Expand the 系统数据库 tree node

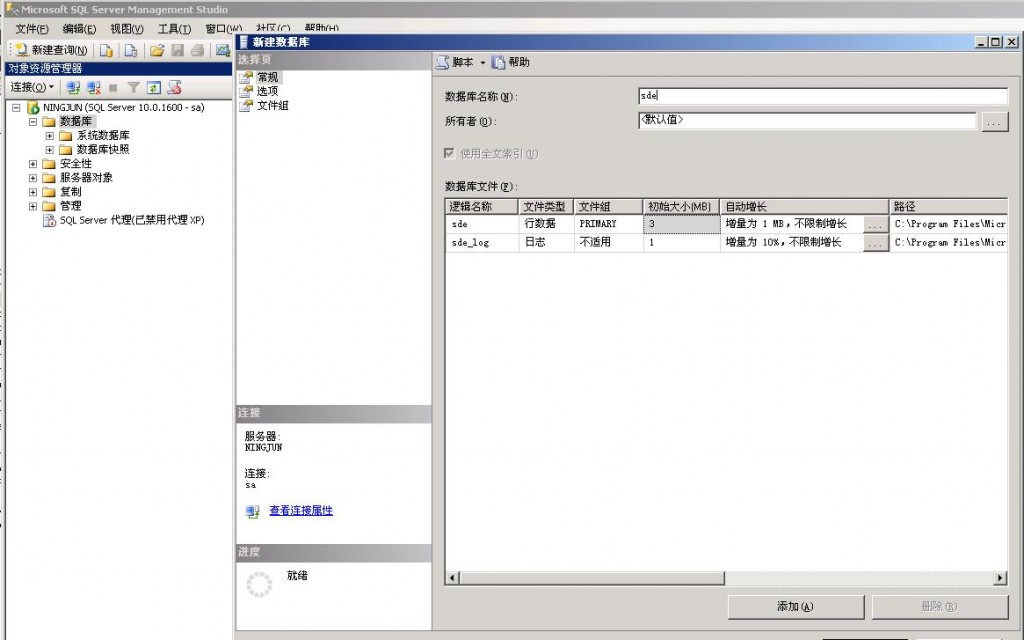click(x=50, y=135)
